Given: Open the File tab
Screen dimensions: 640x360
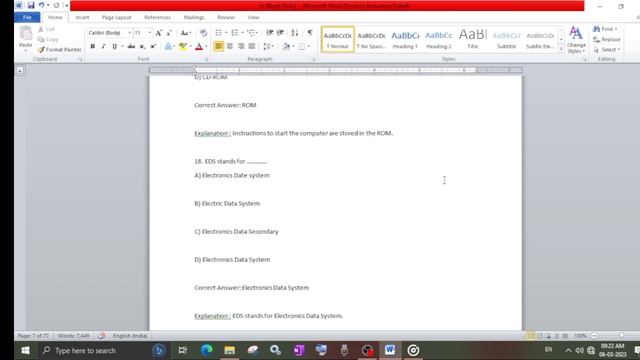Looking at the screenshot, I should 27,17.
